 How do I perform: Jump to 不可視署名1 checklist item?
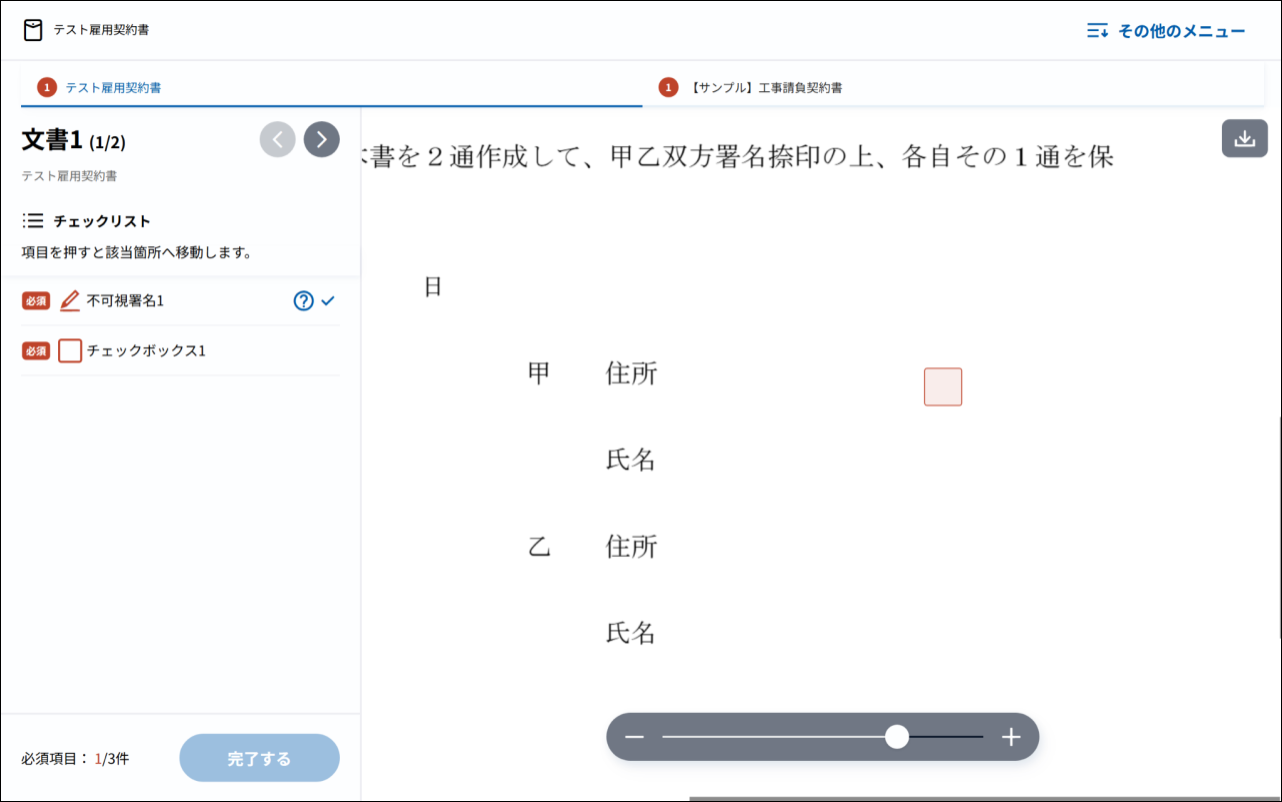pos(125,301)
